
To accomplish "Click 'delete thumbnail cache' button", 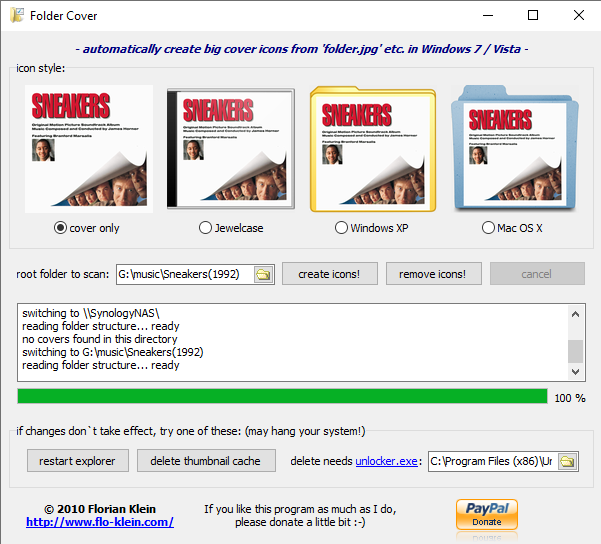I will [x=206, y=461].
